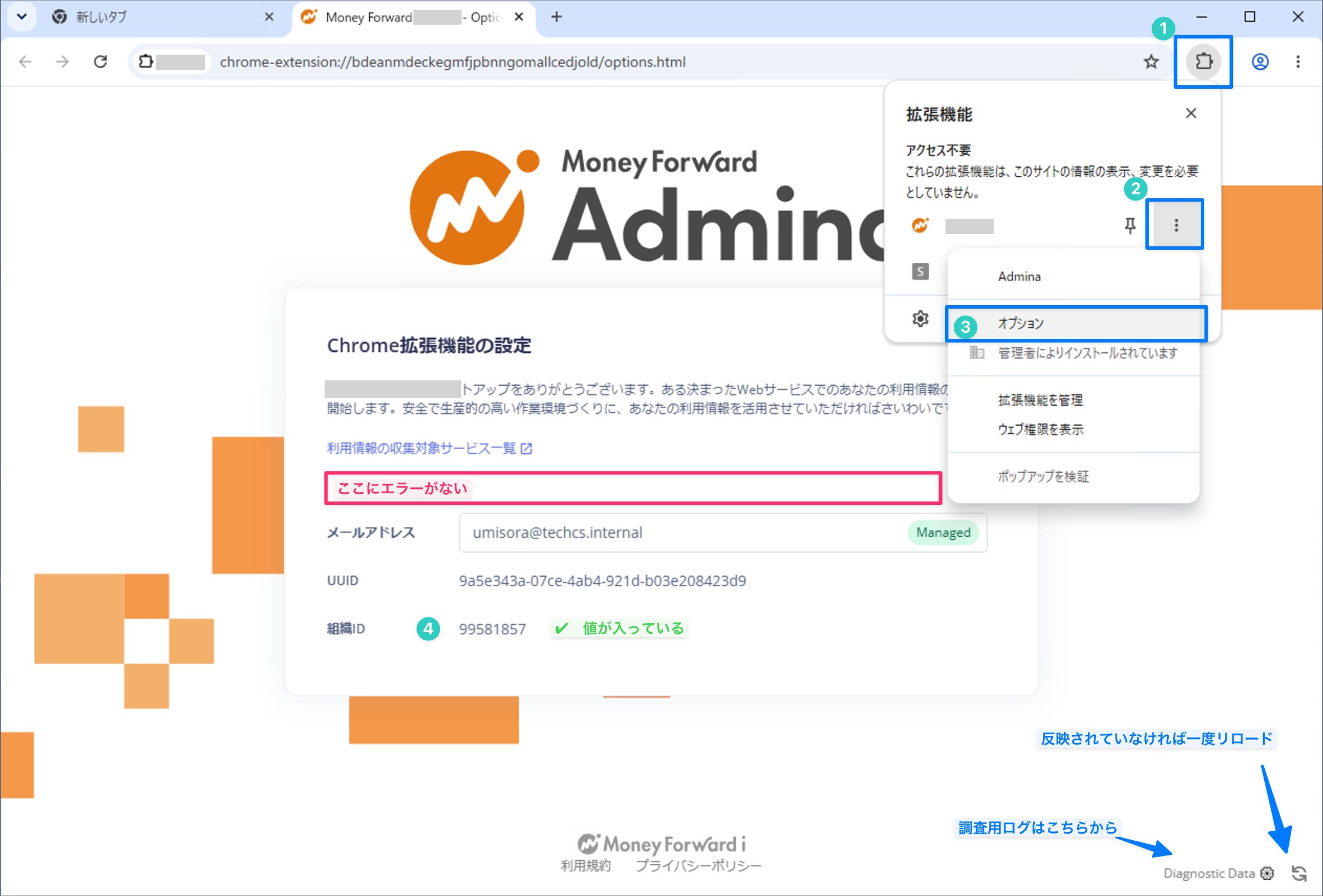This screenshot has height=896, width=1323.
Task: Close the Money Forward options tab
Action: coord(519,17)
